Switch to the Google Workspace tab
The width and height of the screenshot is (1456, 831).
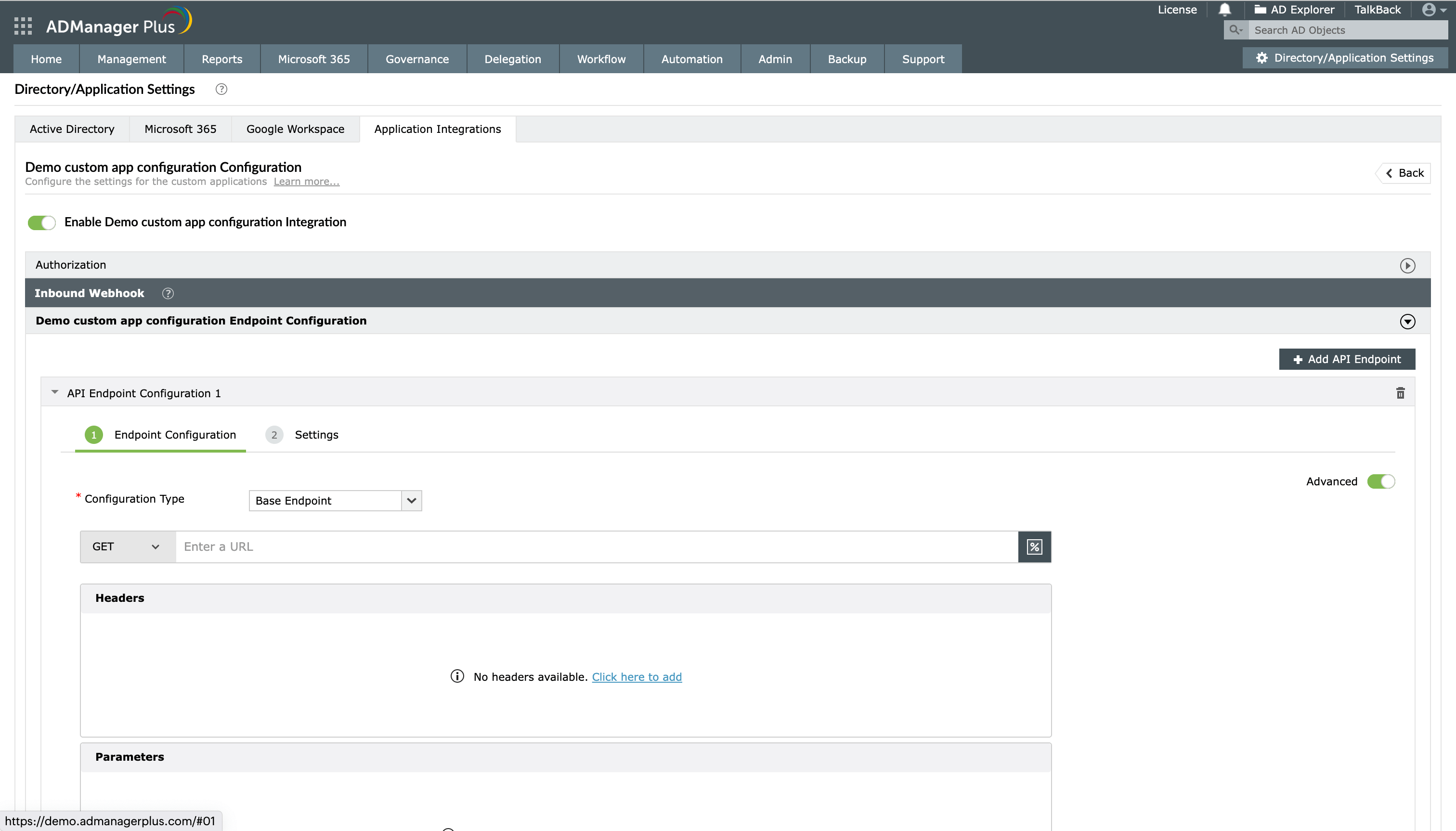pyautogui.click(x=295, y=129)
